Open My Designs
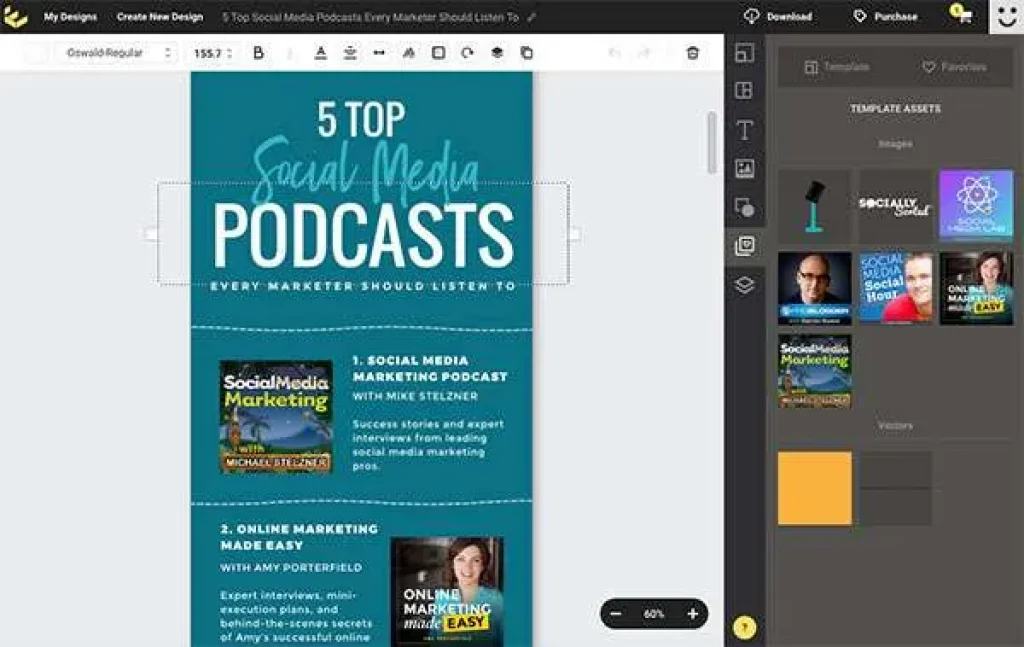This screenshot has height=647, width=1024. coord(70,17)
